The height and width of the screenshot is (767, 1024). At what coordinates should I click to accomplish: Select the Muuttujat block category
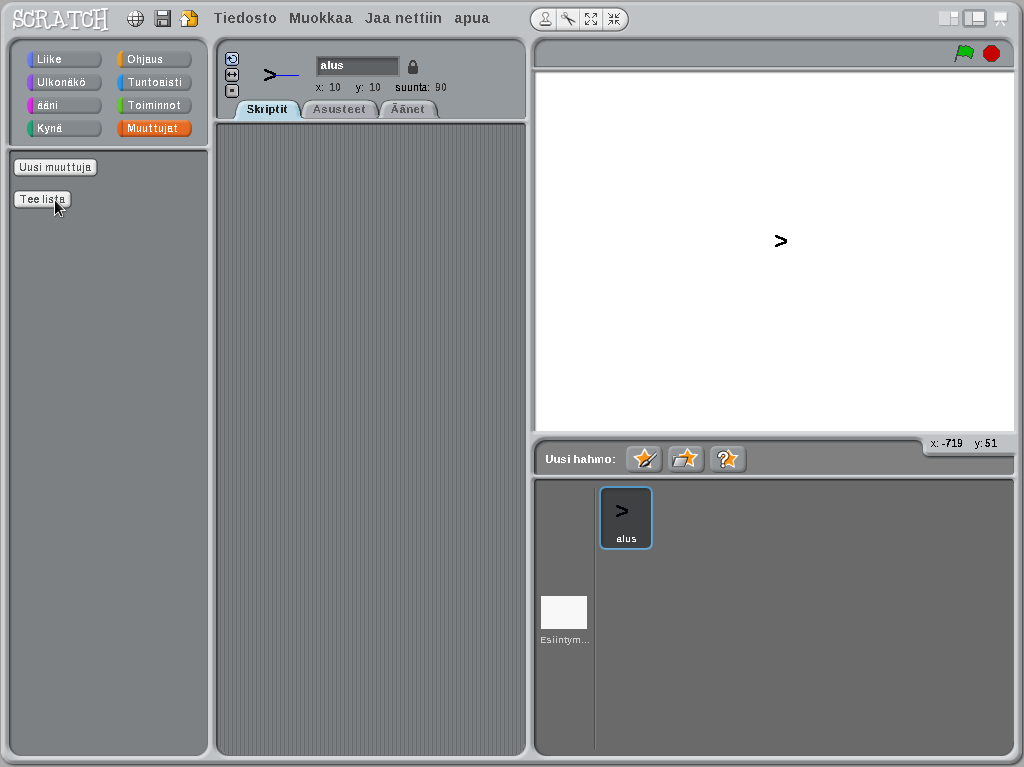click(x=154, y=128)
